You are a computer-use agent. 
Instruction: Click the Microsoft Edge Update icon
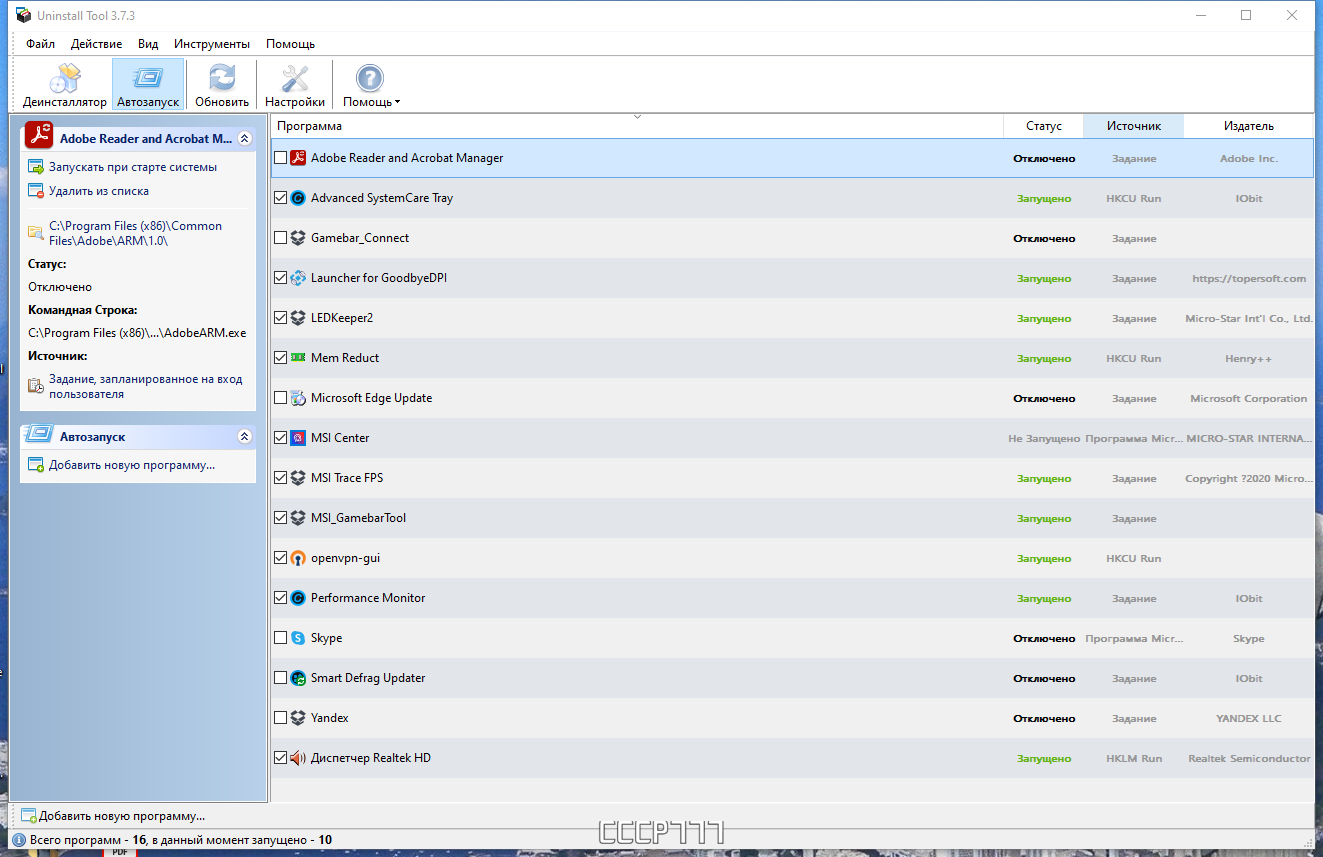click(297, 398)
